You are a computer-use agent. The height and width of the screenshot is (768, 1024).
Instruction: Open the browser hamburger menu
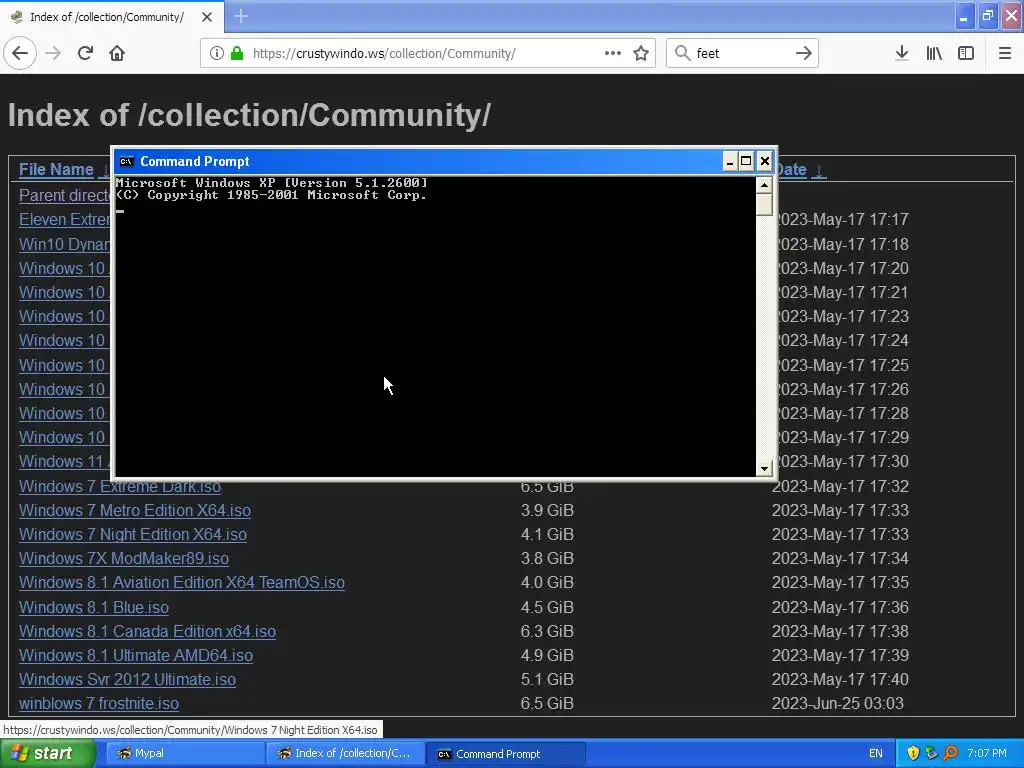tap(1004, 53)
